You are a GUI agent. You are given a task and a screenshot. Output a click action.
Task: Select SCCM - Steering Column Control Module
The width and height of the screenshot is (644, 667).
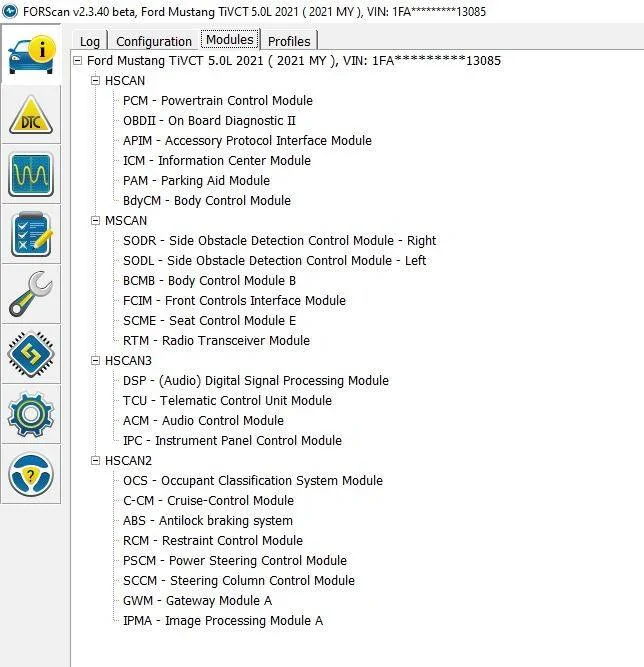239,580
